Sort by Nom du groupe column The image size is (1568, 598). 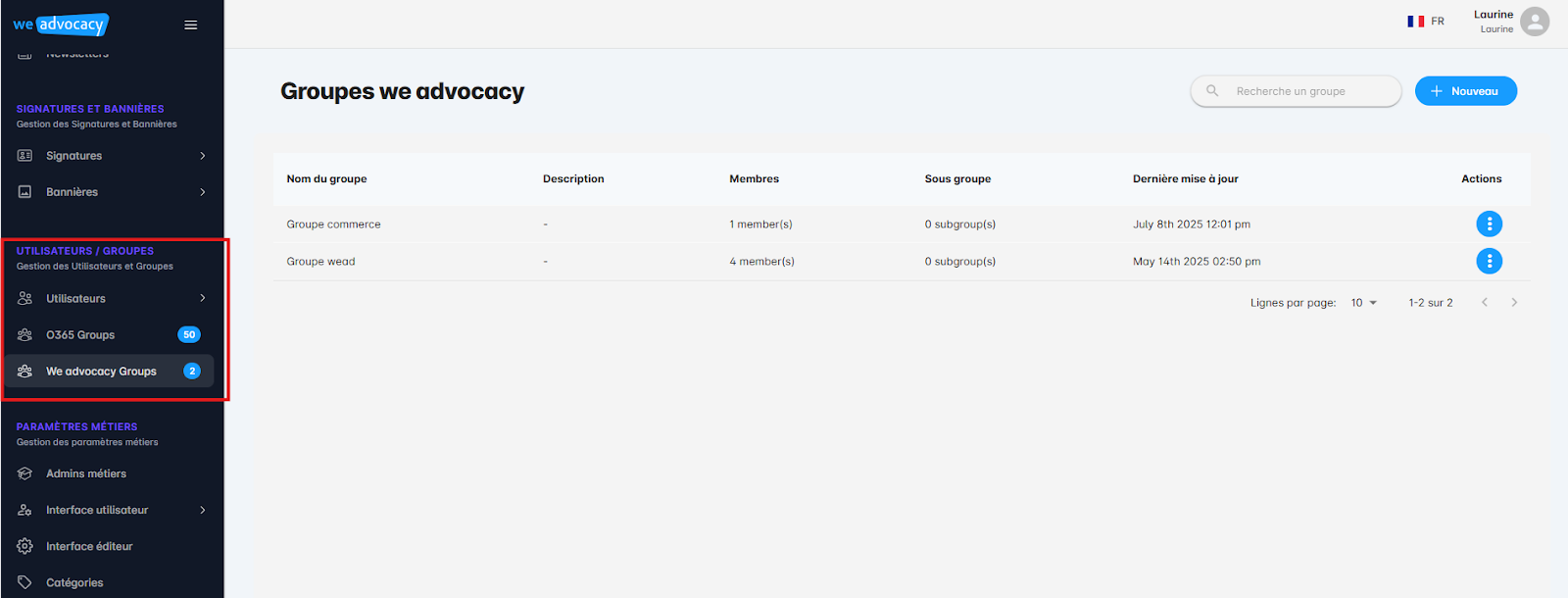click(x=326, y=179)
